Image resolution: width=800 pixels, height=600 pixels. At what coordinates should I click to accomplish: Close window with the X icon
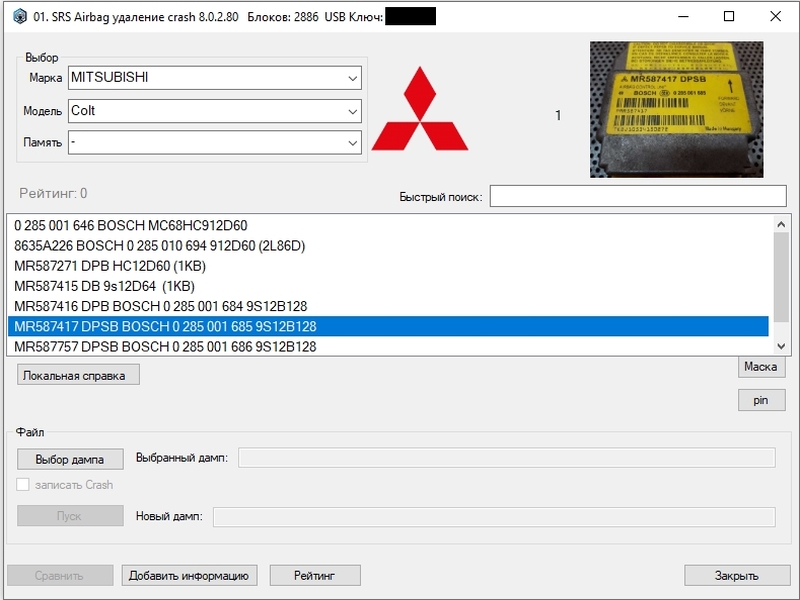776,16
